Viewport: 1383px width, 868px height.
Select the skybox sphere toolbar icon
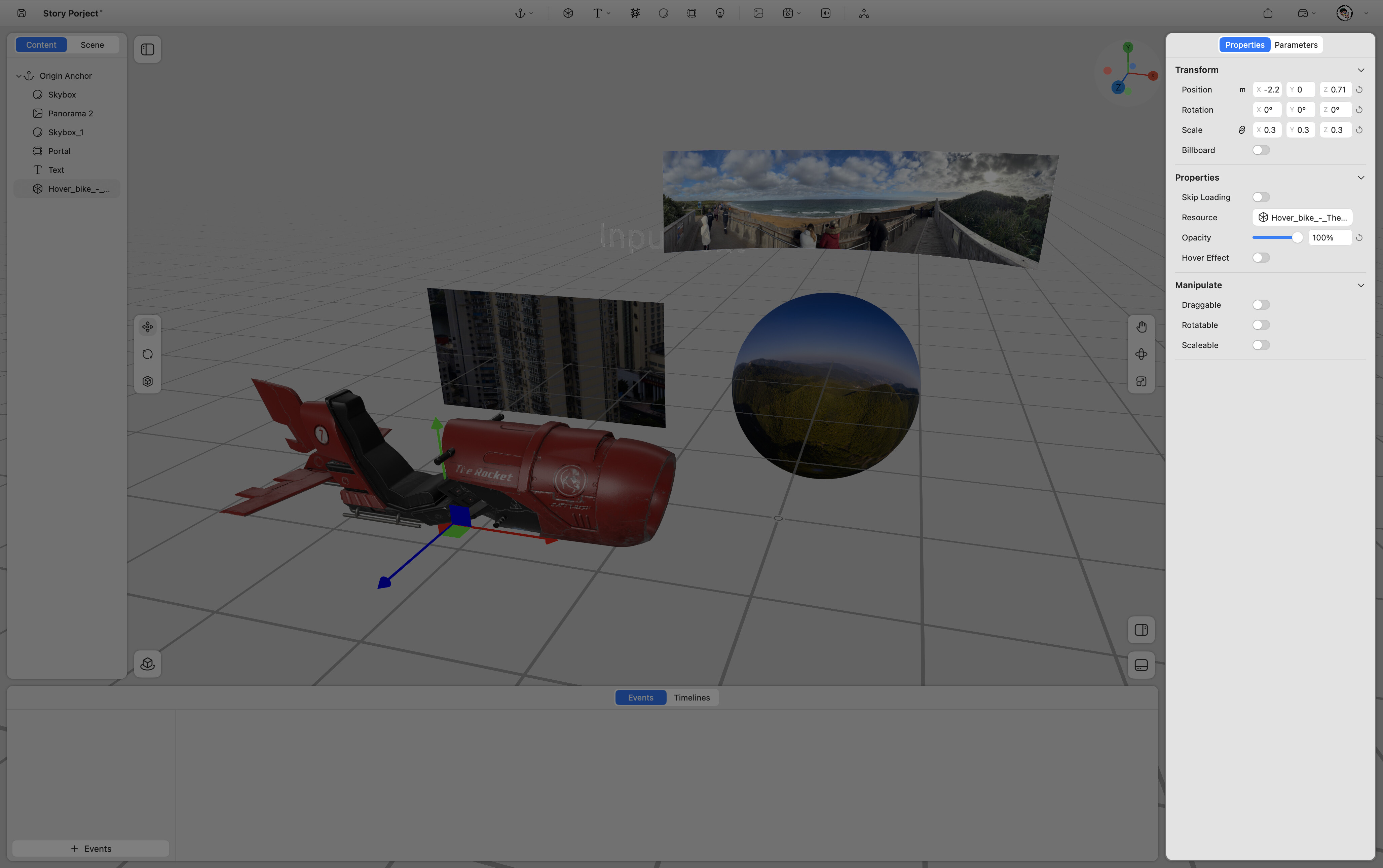[x=663, y=13]
